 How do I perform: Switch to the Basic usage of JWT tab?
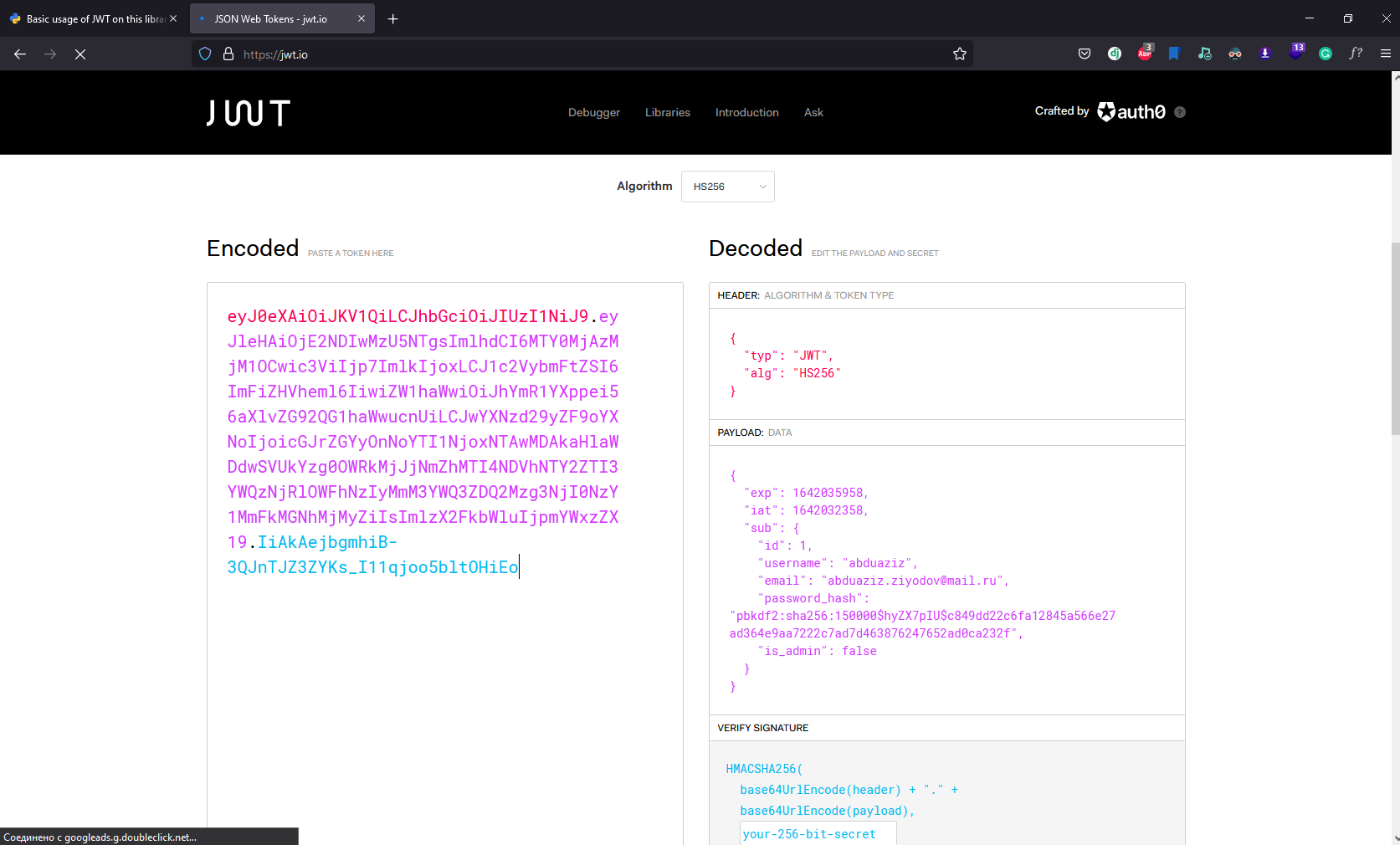click(x=94, y=18)
